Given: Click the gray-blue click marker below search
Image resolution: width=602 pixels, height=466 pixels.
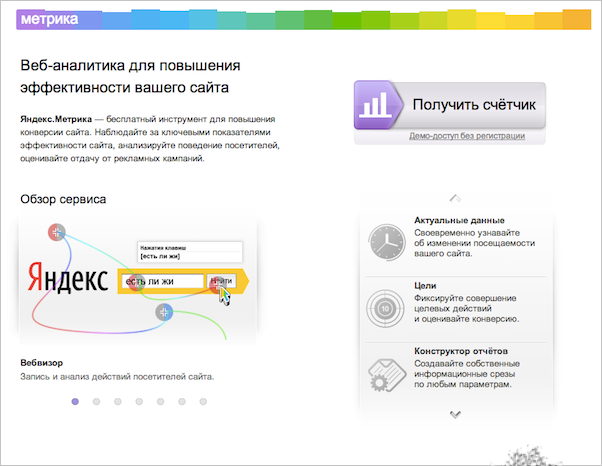Looking at the screenshot, I should pyautogui.click(x=164, y=312).
